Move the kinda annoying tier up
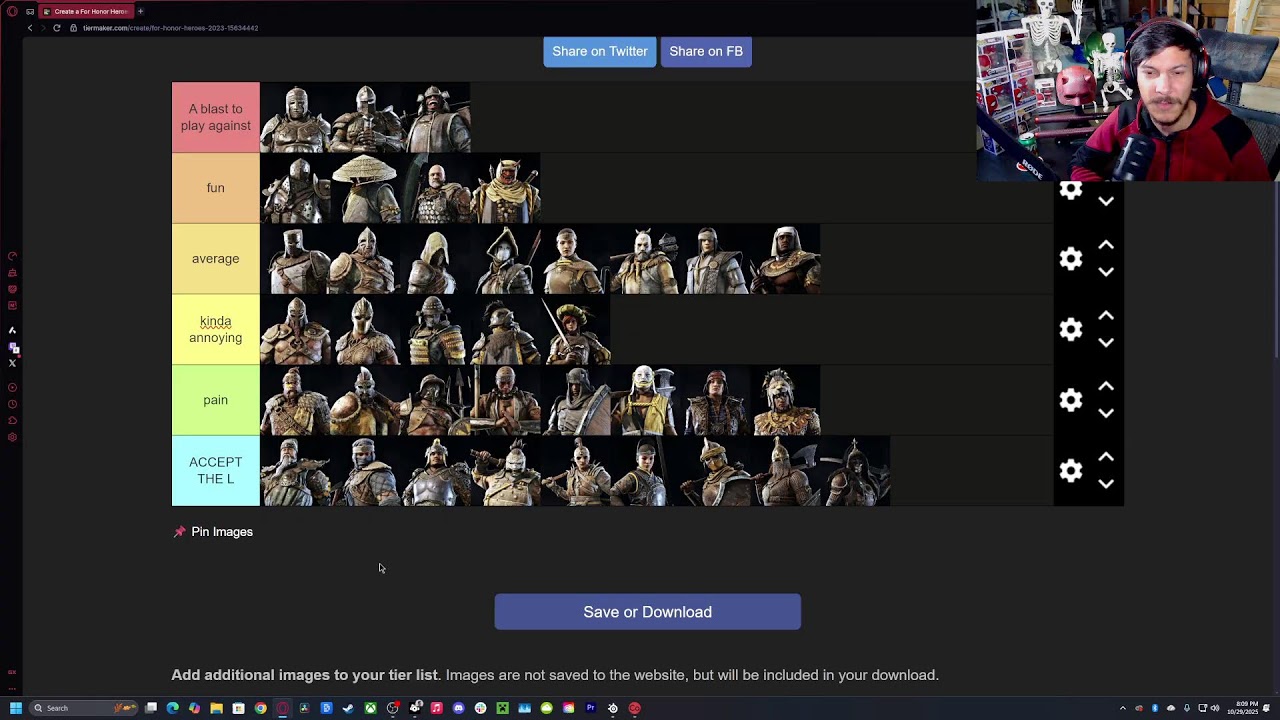This screenshot has width=1280, height=720. click(x=1106, y=316)
